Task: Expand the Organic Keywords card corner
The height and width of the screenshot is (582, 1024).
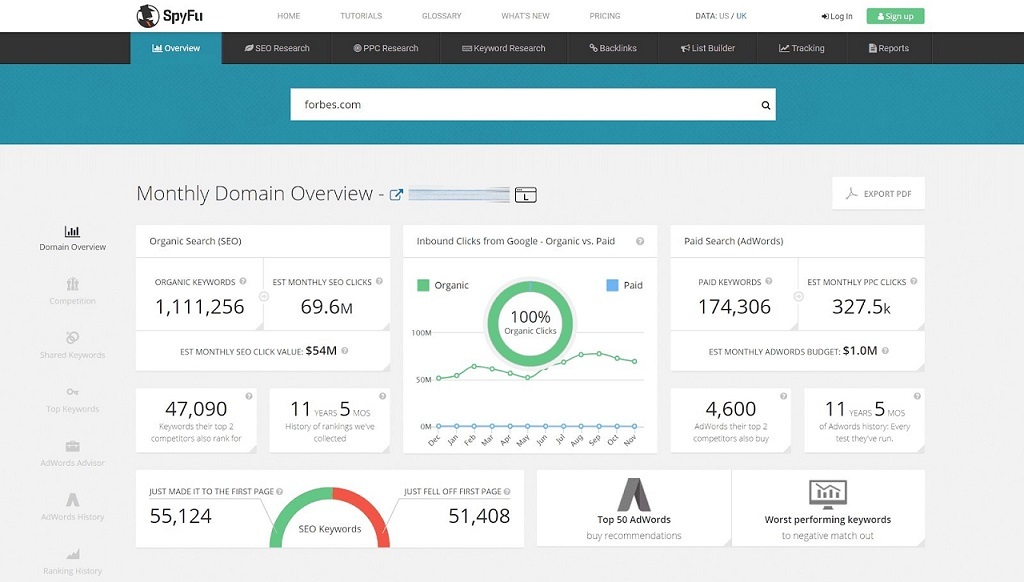Action: pyautogui.click(x=259, y=326)
